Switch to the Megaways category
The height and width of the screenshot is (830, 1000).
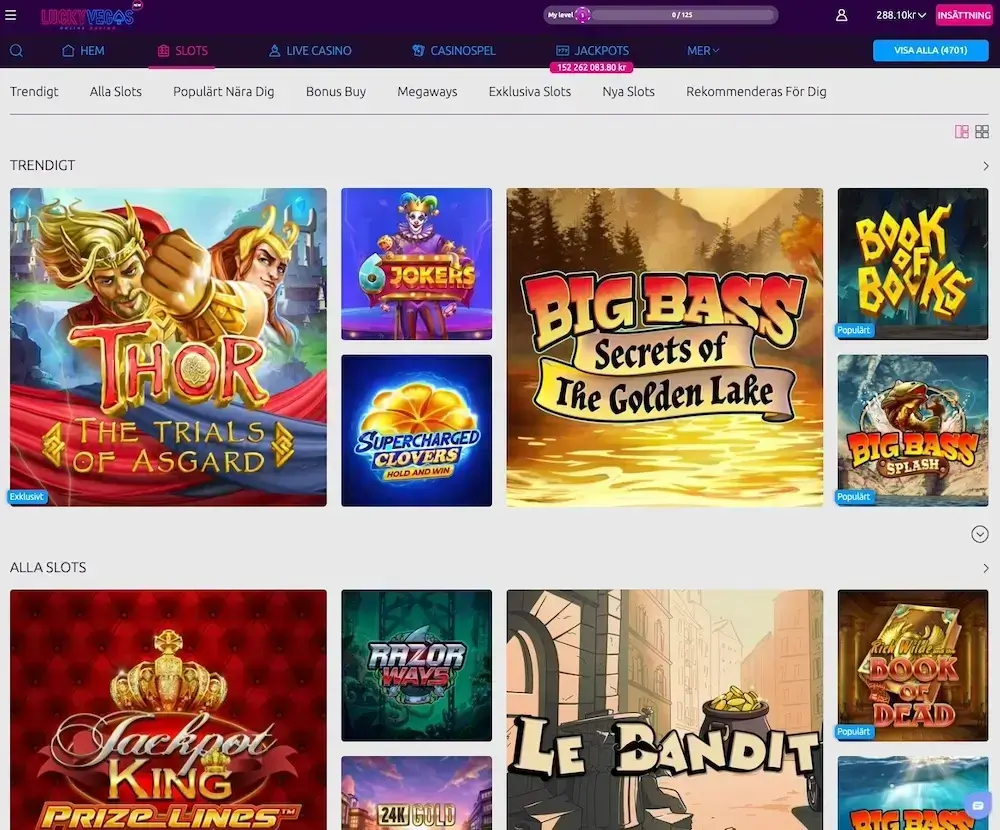[x=427, y=91]
